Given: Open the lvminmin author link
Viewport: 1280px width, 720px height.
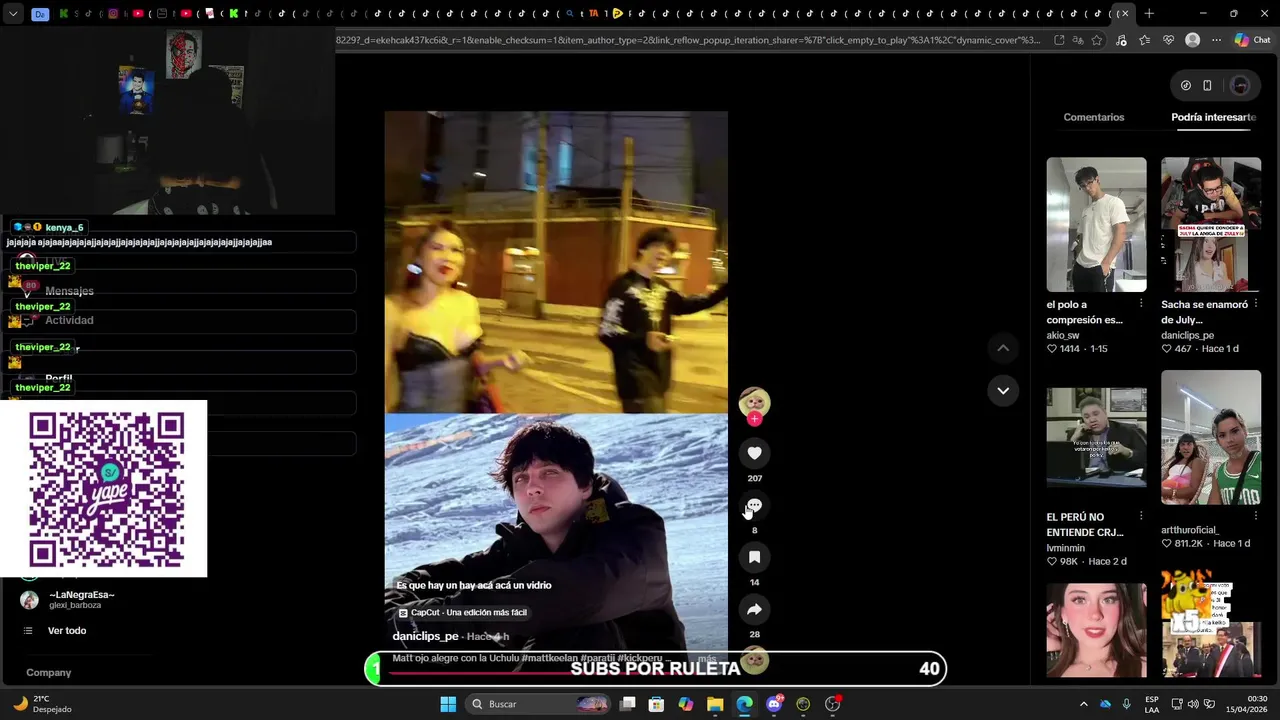Looking at the screenshot, I should [x=1066, y=548].
